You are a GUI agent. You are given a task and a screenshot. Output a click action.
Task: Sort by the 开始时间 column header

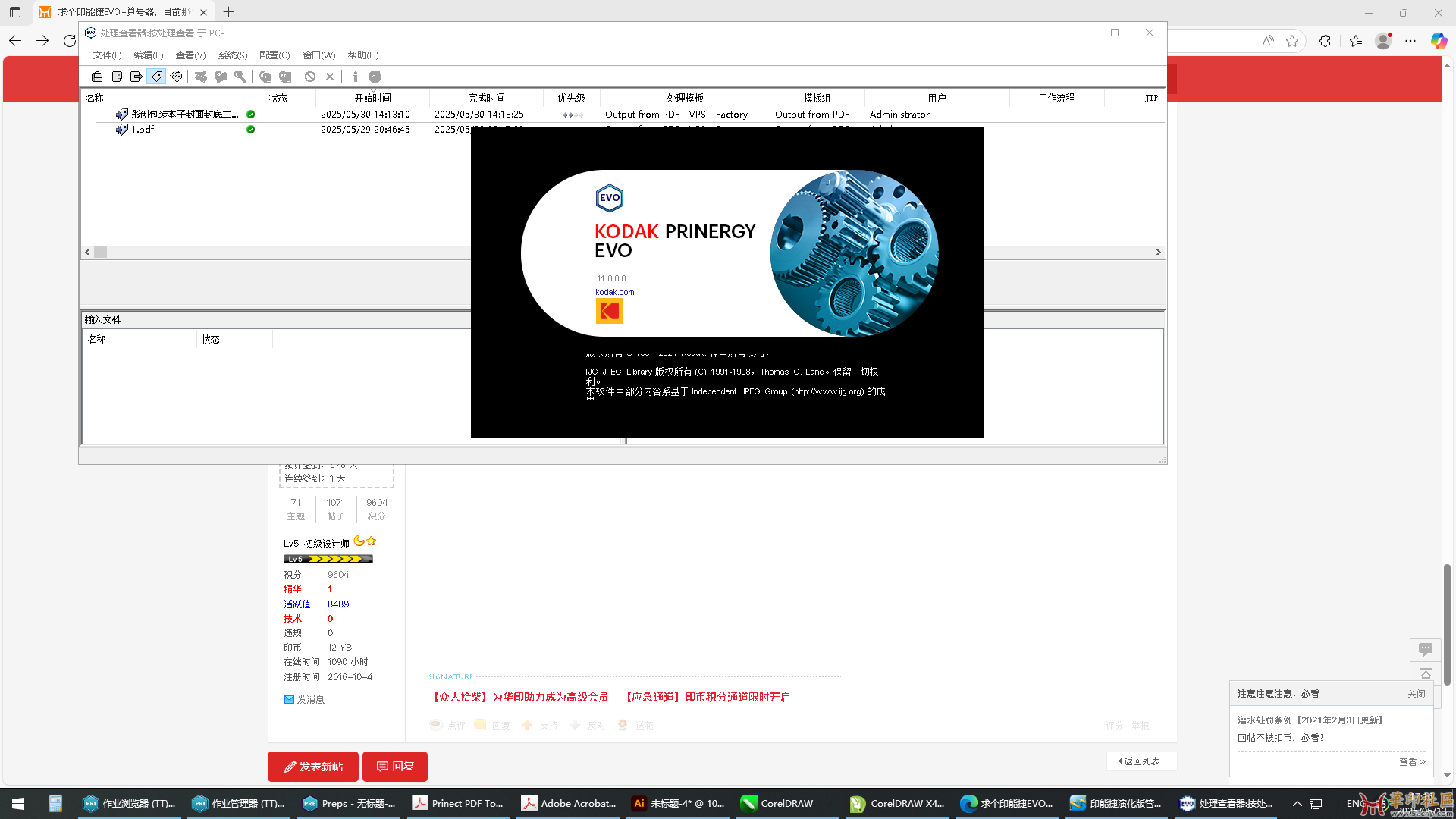373,98
